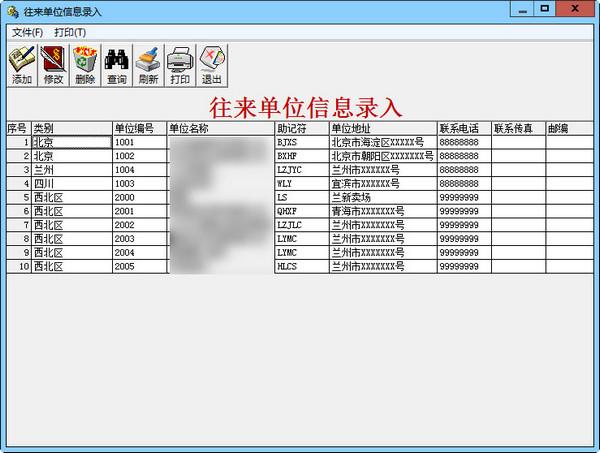Image resolution: width=600 pixels, height=453 pixels.
Task: Click the 类别 column header
Action: 72,129
